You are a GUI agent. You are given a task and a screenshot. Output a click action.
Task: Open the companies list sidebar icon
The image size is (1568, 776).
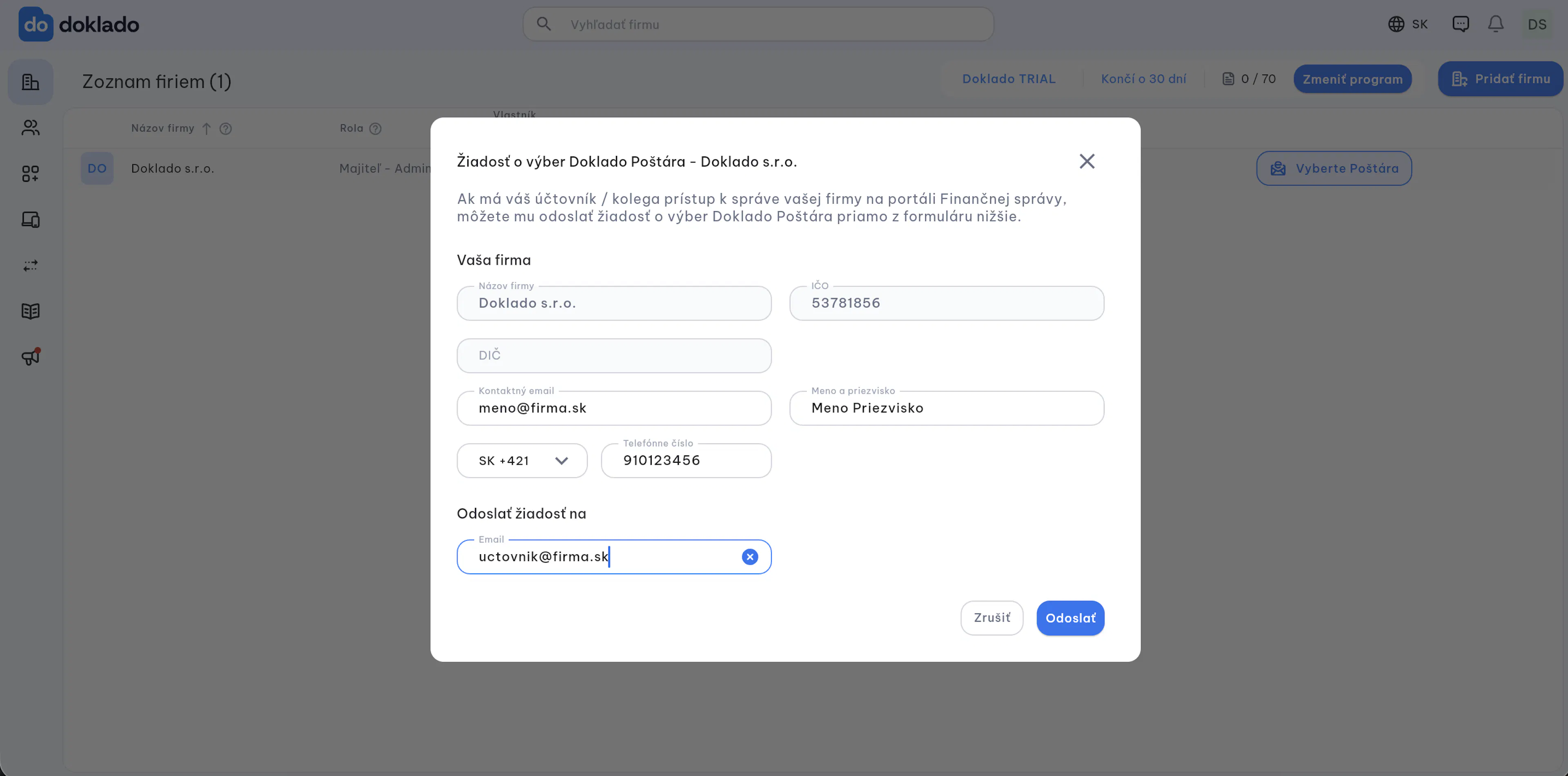[31, 82]
